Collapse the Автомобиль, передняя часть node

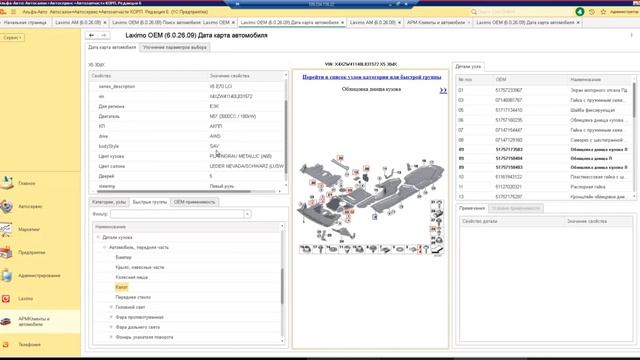(x=104, y=247)
